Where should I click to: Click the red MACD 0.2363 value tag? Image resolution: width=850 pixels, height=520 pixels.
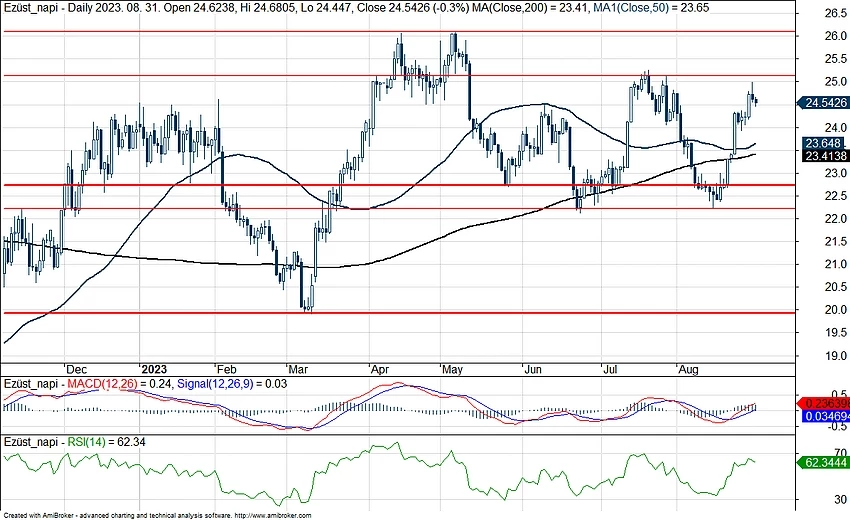point(824,403)
